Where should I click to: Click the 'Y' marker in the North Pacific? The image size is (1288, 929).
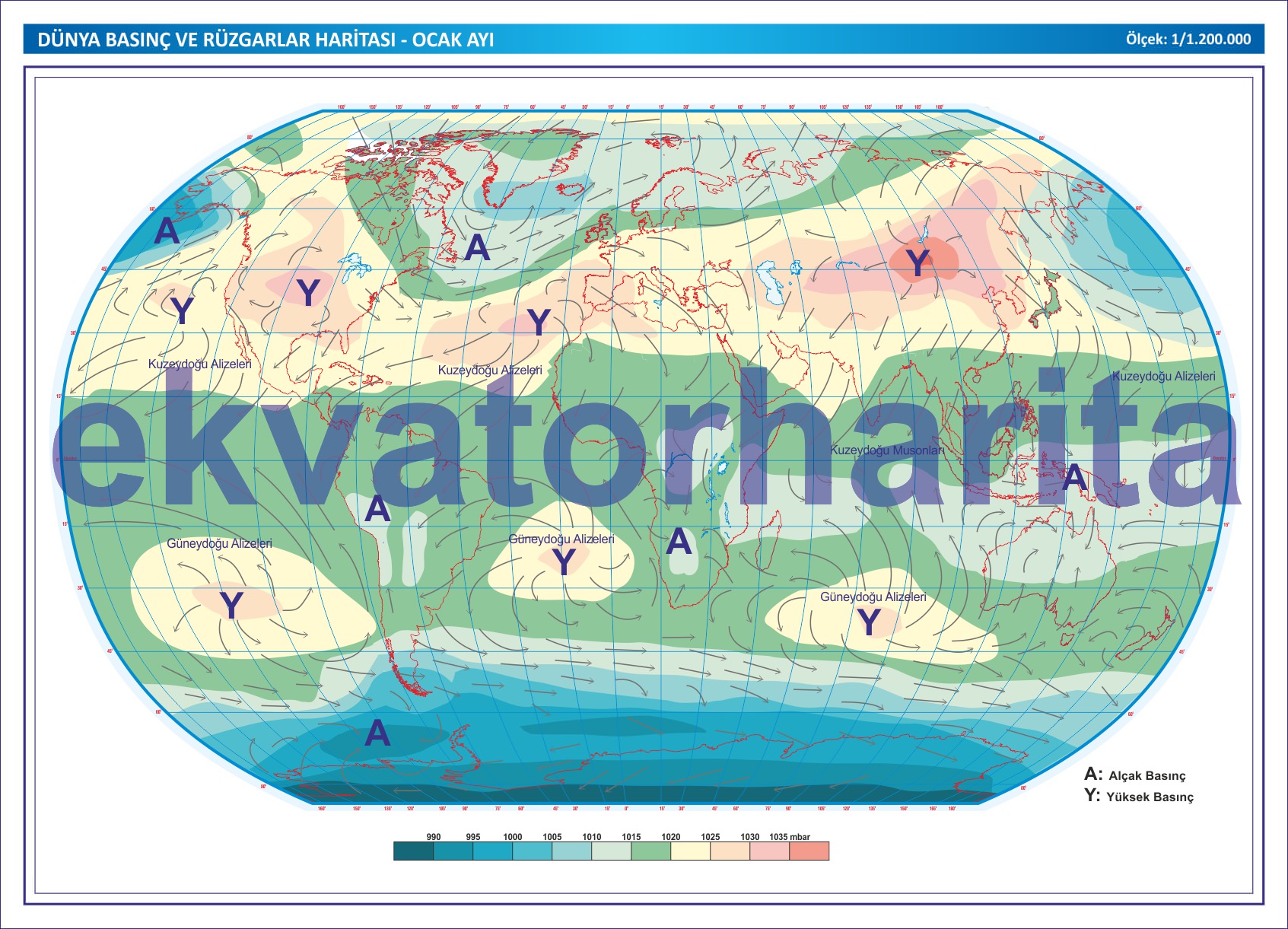[182, 310]
